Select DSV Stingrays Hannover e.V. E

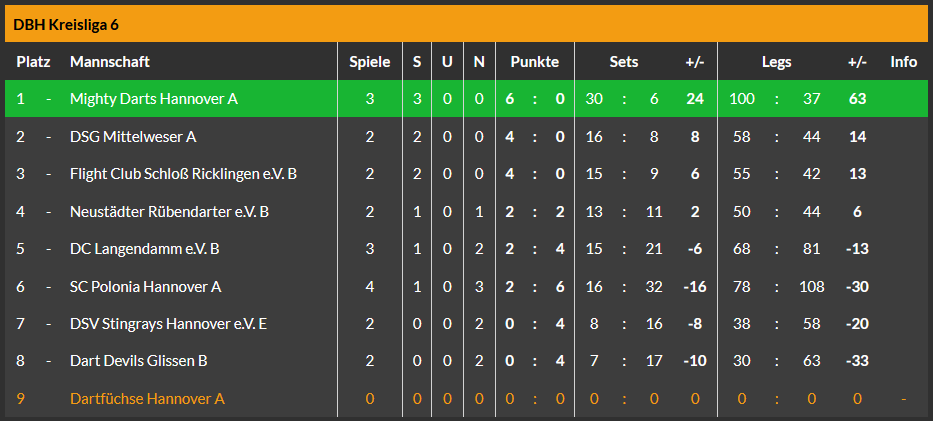[168, 324]
